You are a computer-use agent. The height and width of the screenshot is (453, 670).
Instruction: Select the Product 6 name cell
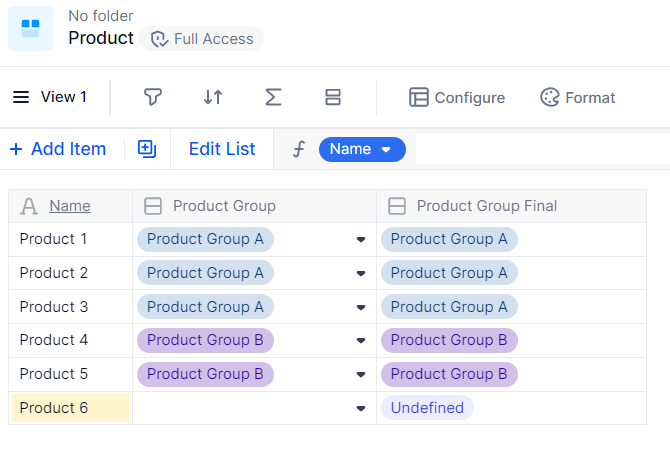coord(70,408)
